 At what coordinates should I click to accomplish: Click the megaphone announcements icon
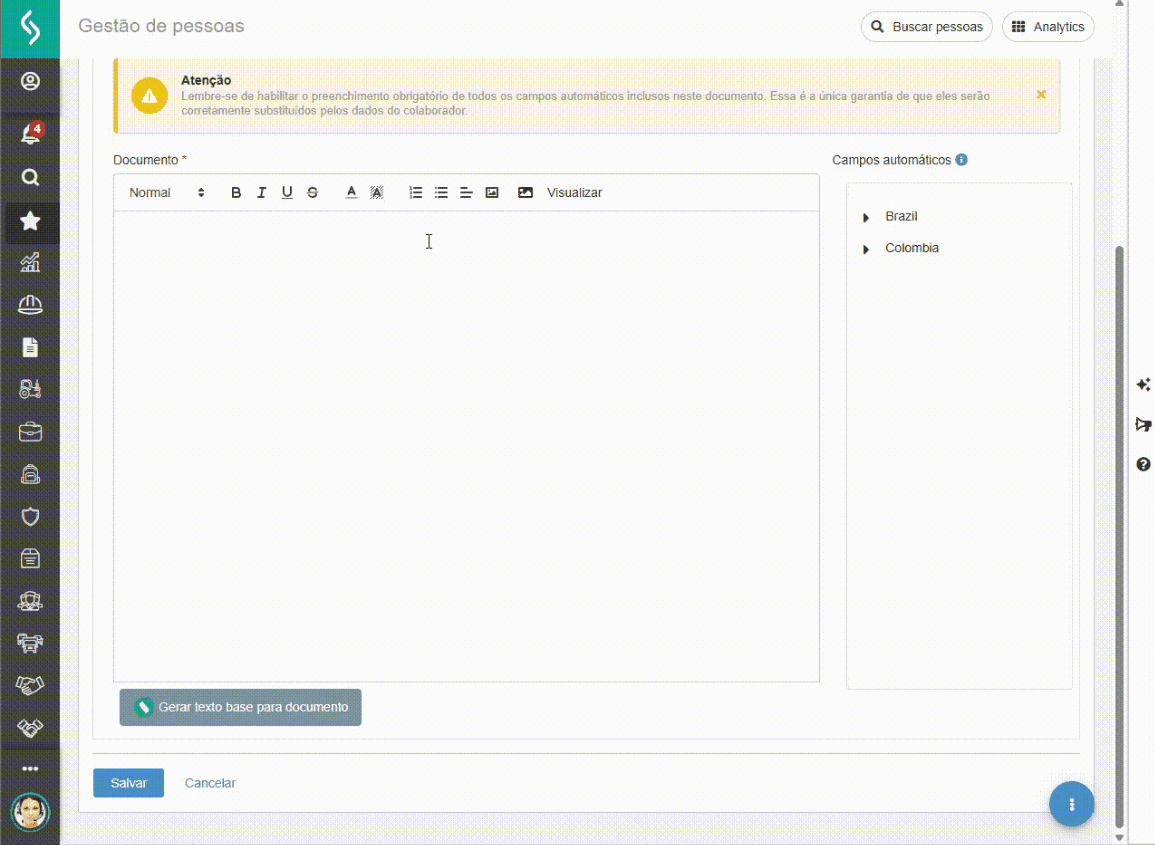1143,424
